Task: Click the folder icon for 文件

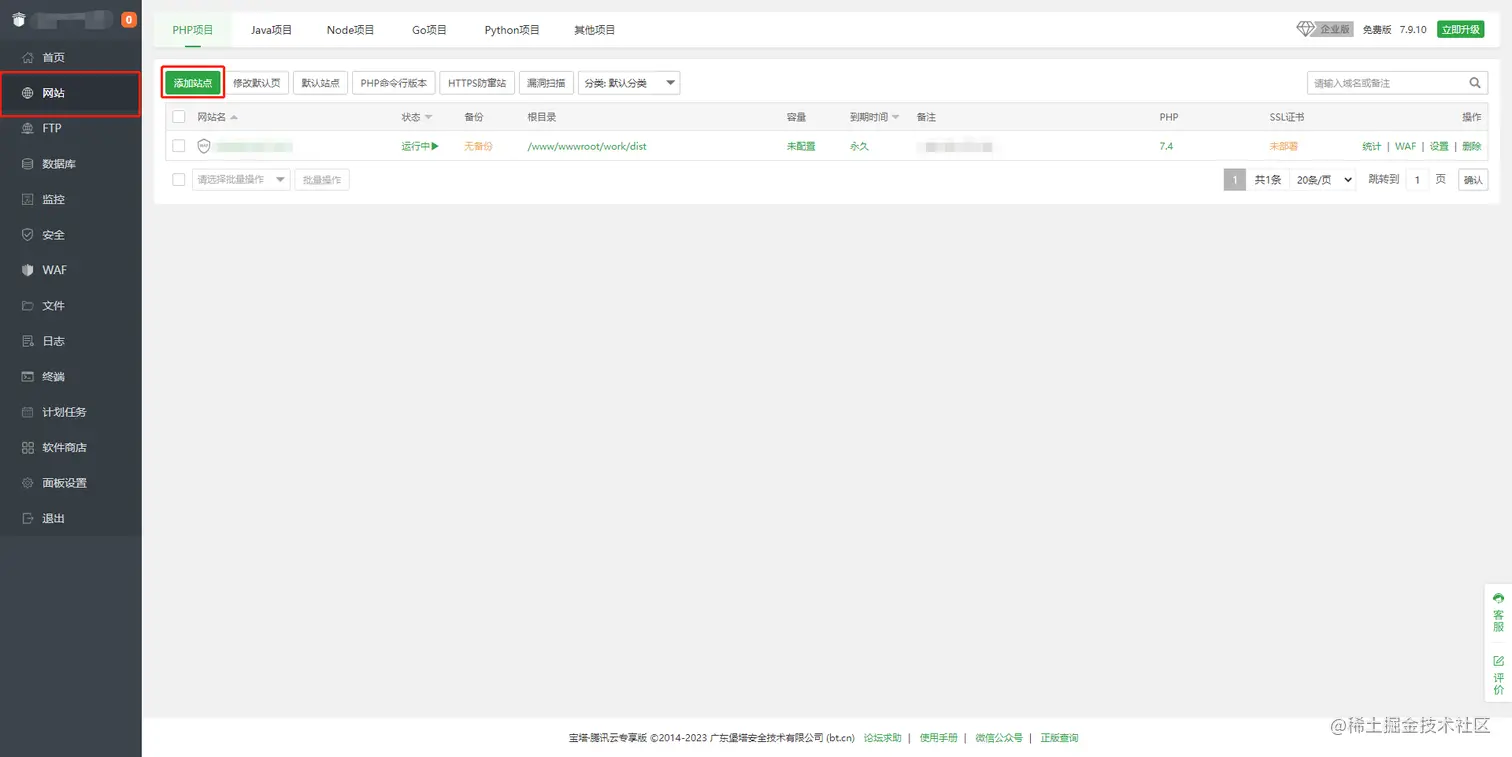Action: coord(28,306)
